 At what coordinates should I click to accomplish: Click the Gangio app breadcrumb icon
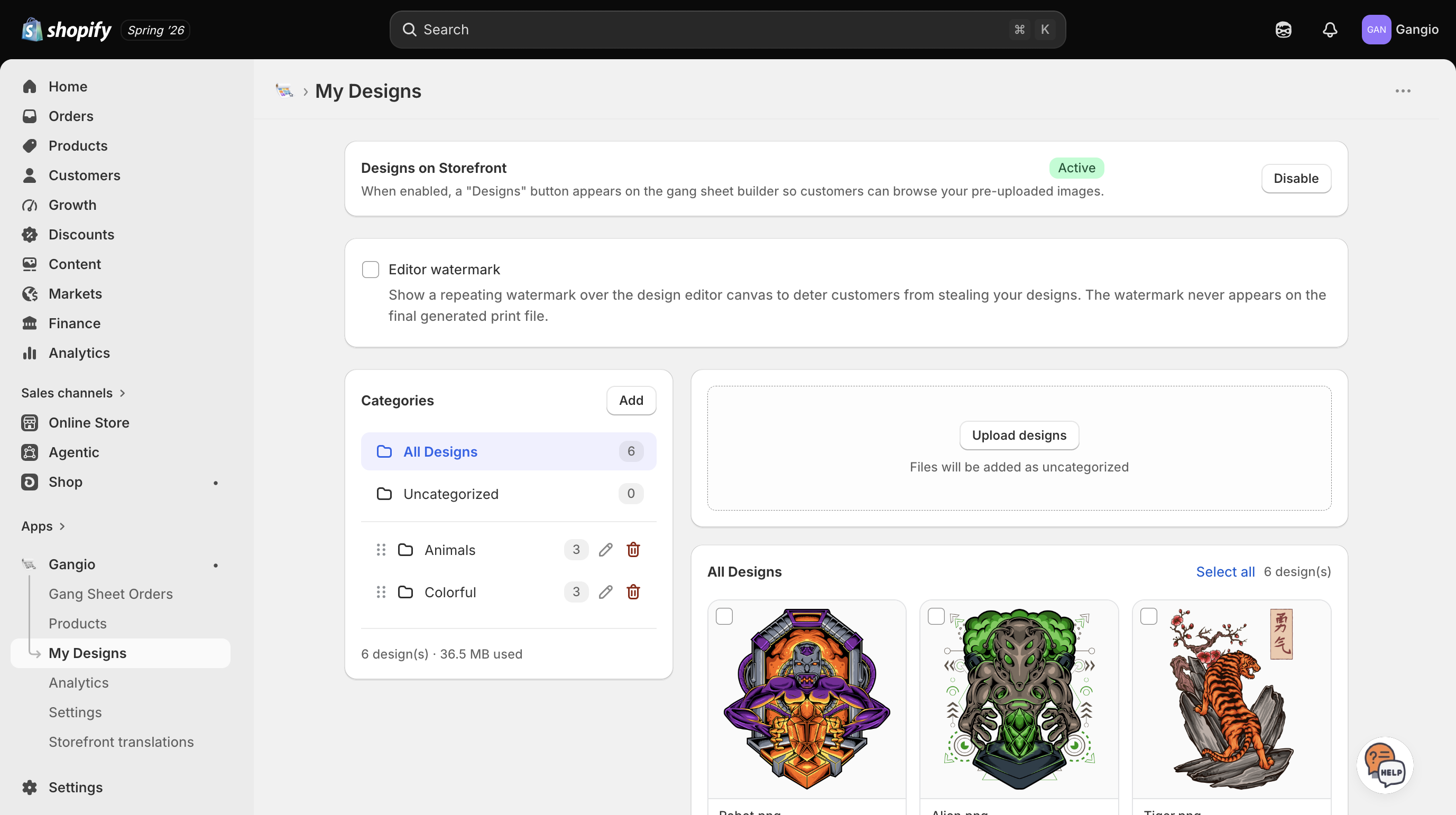pos(284,90)
